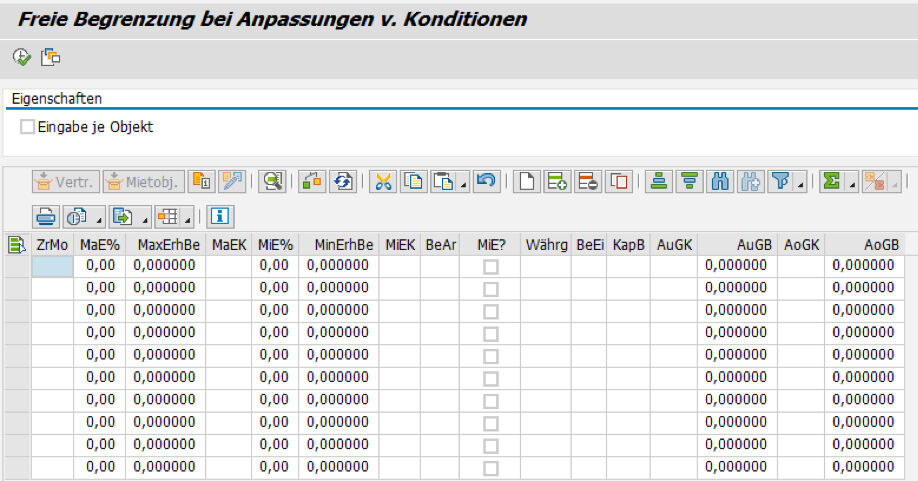Expand the sum total dropdown arrow
Viewport: 918px width, 481px height.
[x=852, y=183]
